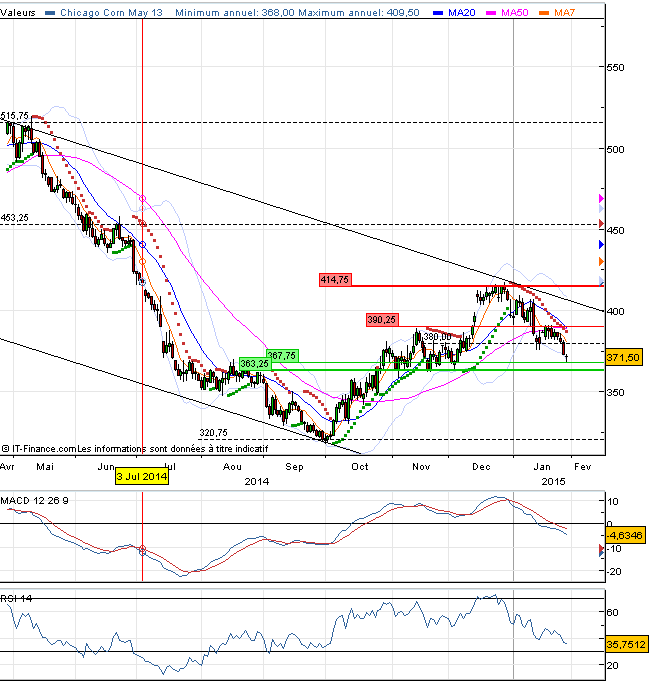Click the blue triangle marker on price axis
This screenshot has width=651, height=681.
tap(601, 245)
